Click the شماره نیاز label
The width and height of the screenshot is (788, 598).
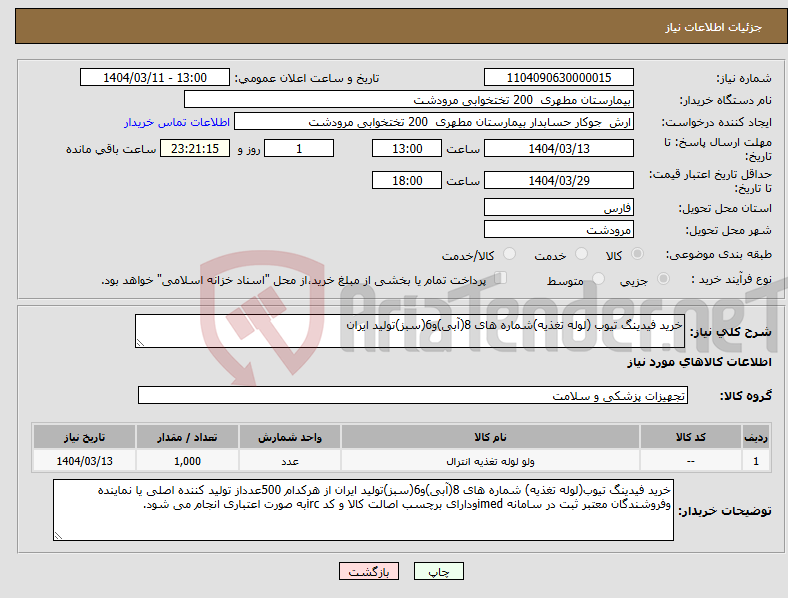pos(744,78)
